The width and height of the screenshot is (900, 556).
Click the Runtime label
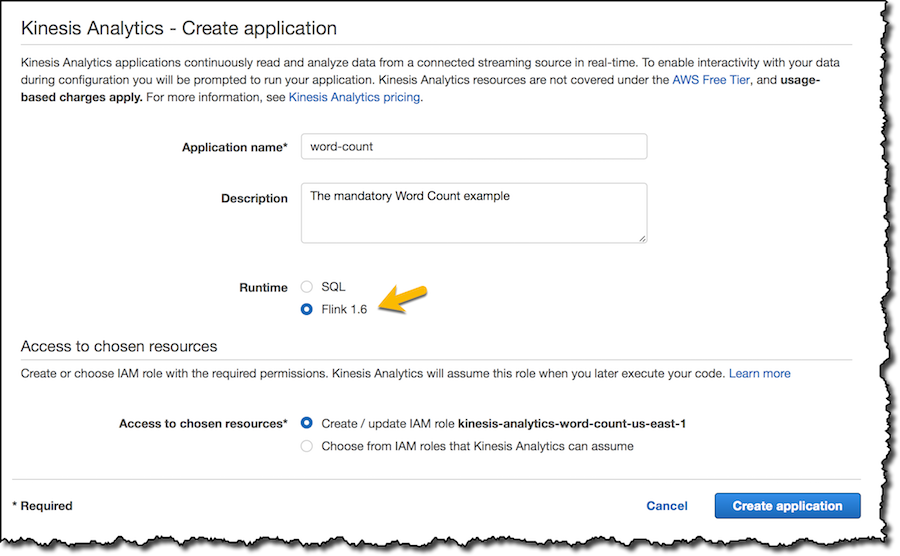pos(263,287)
